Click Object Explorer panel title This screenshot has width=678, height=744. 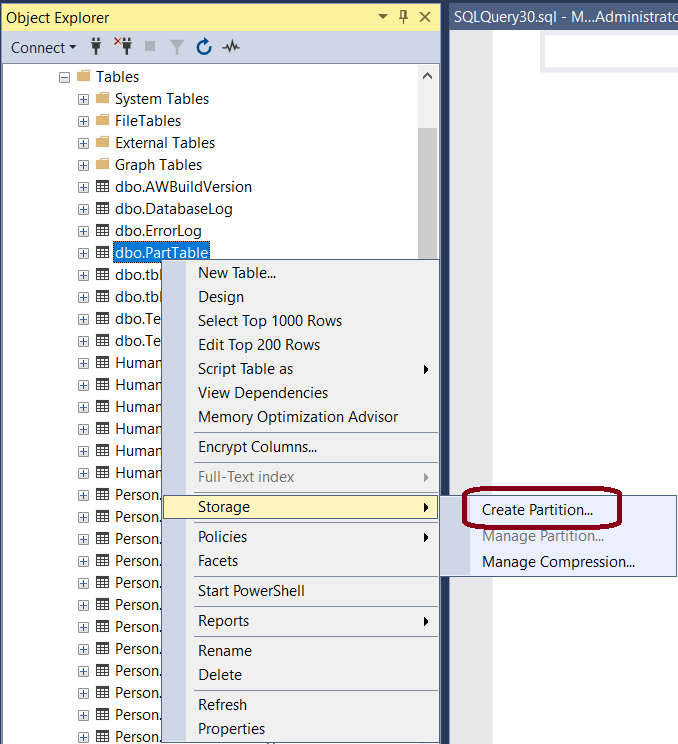[57, 18]
